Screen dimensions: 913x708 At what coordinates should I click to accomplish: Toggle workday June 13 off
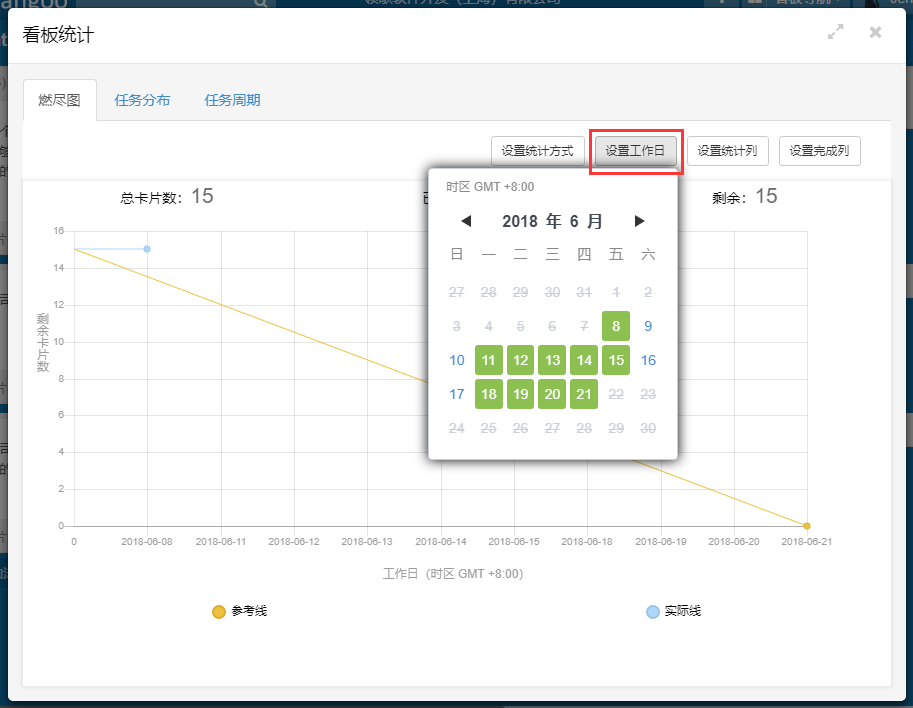(552, 360)
